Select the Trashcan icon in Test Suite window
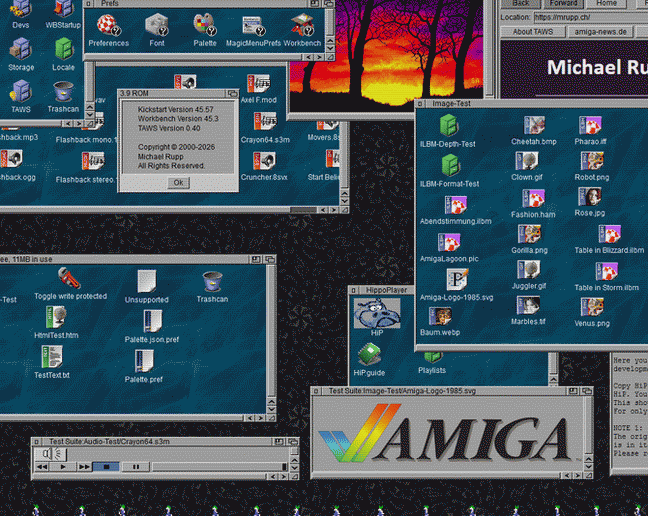The width and height of the screenshot is (648, 516). pos(212,281)
